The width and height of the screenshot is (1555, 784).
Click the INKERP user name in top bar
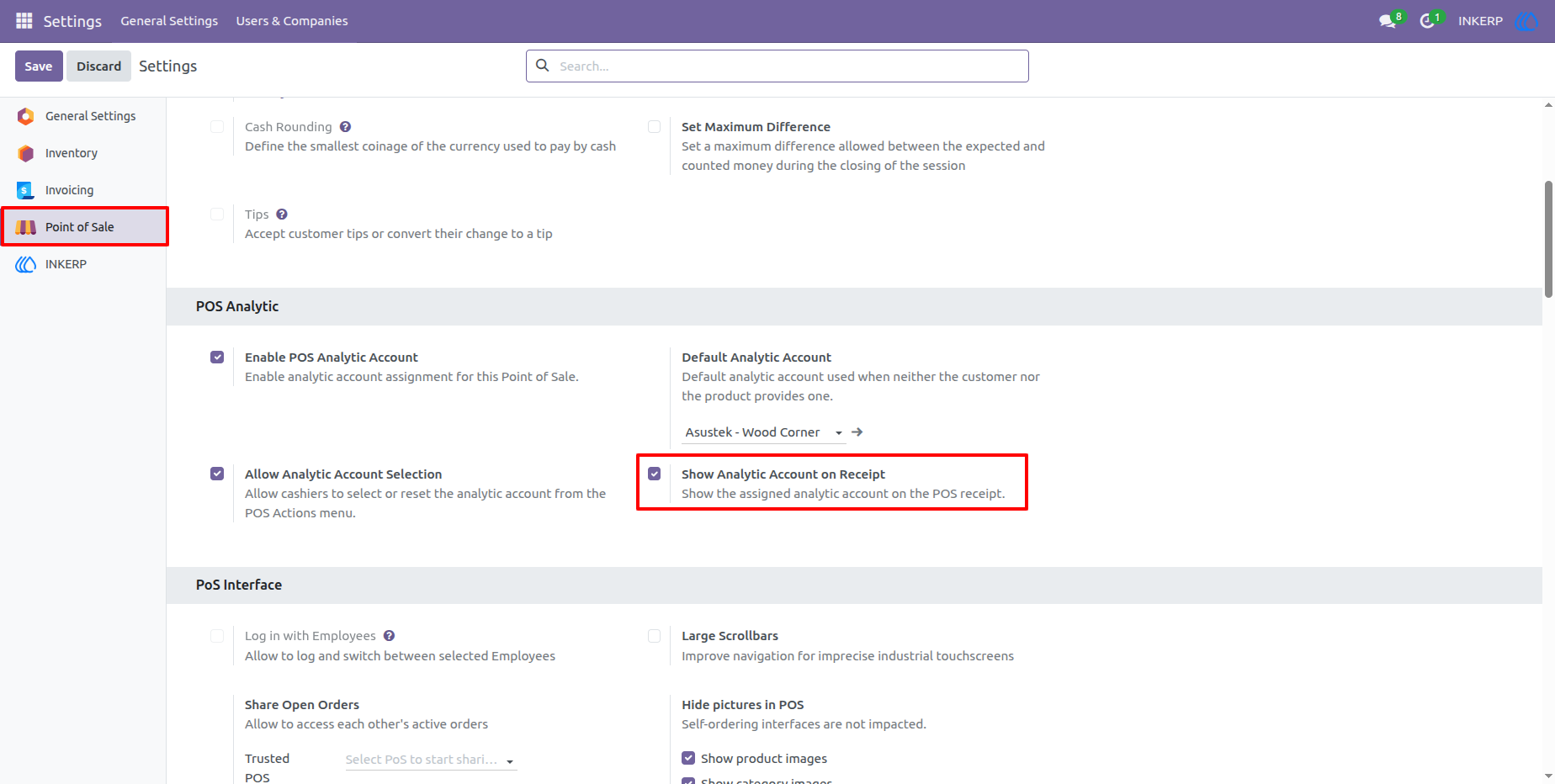[1480, 21]
